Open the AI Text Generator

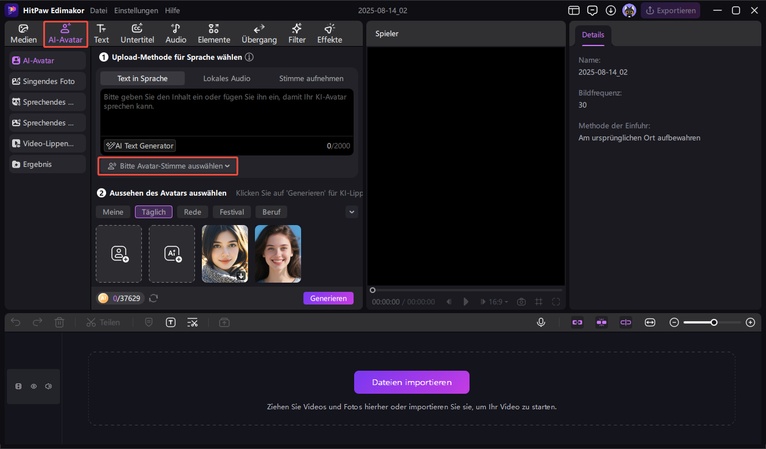coord(140,146)
